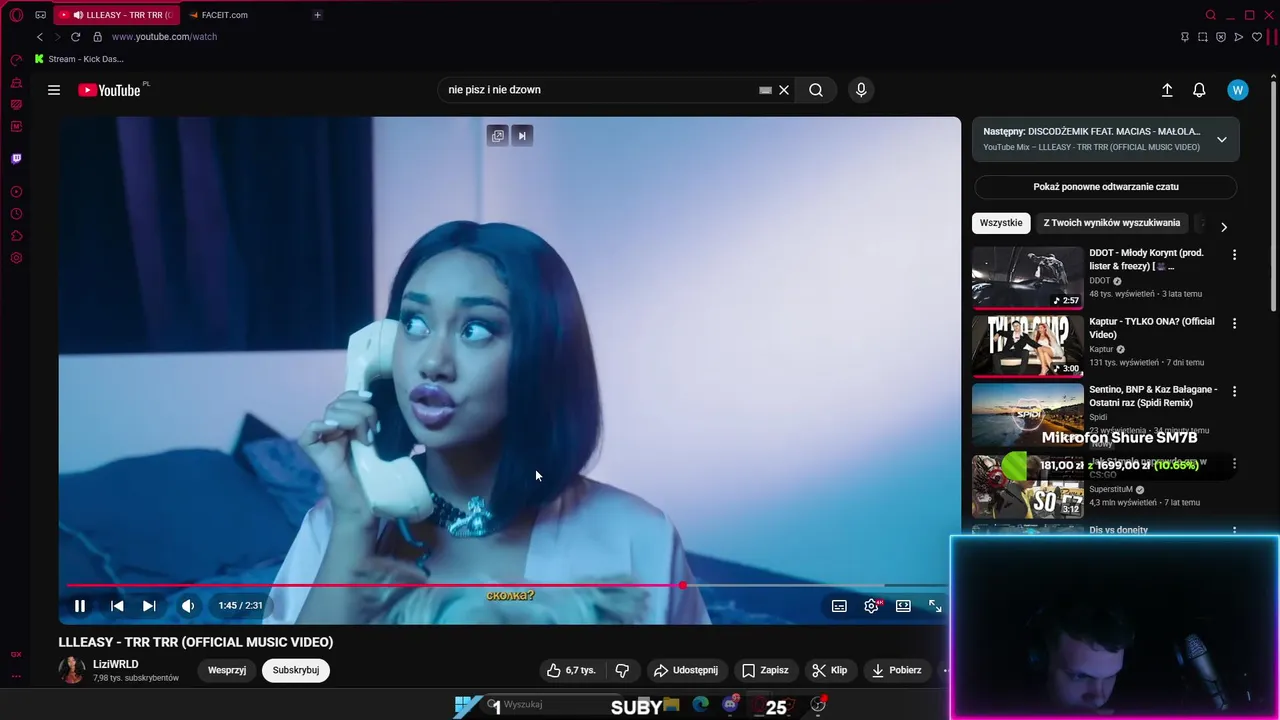Open Kaptur - TYLKO ONA? video thumbnail
The image size is (1280, 720).
[1027, 346]
